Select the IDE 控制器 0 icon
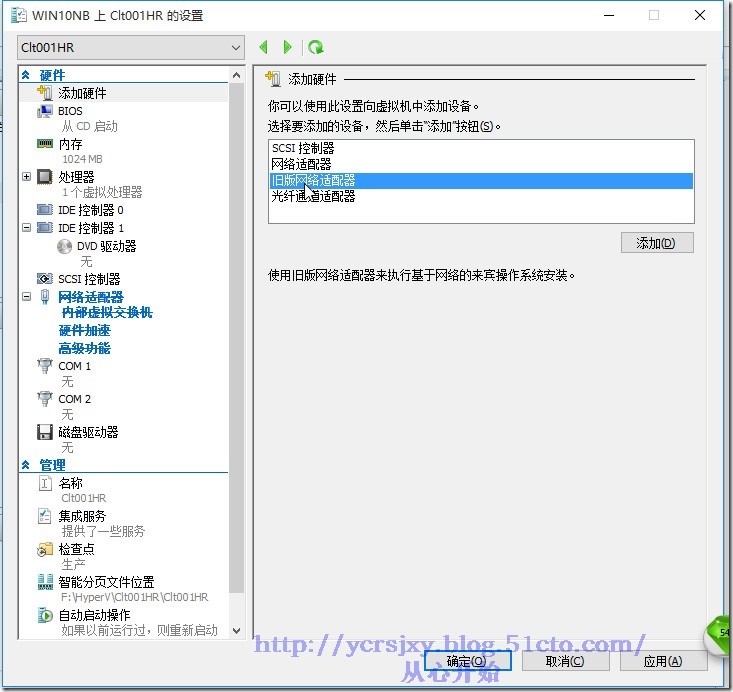This screenshot has width=733, height=692. pyautogui.click(x=45, y=209)
